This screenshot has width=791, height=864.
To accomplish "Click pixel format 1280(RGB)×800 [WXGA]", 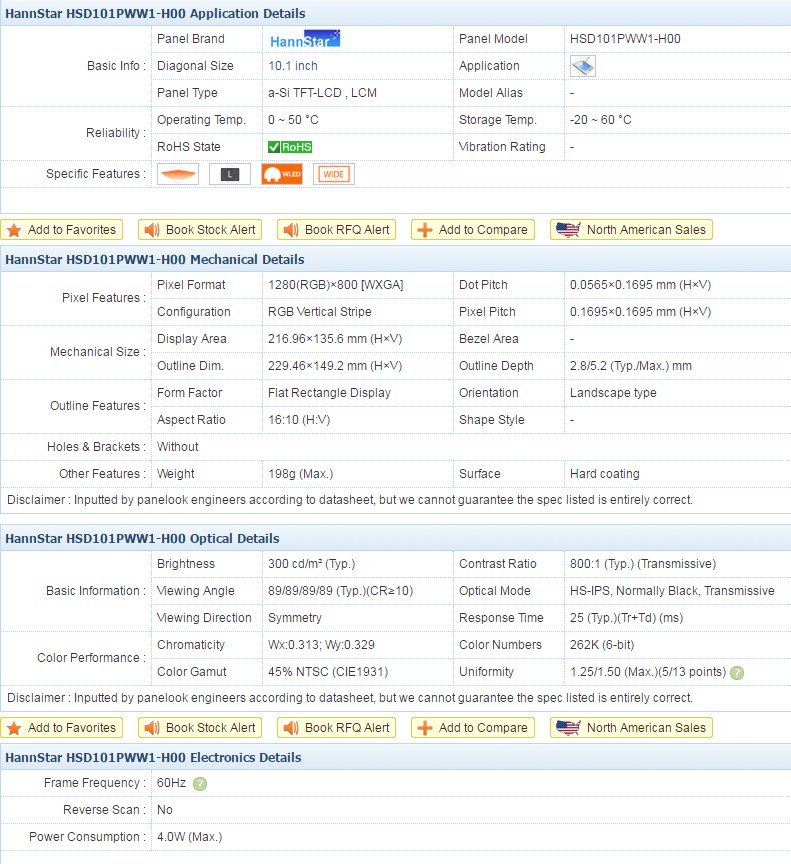I will [335, 285].
